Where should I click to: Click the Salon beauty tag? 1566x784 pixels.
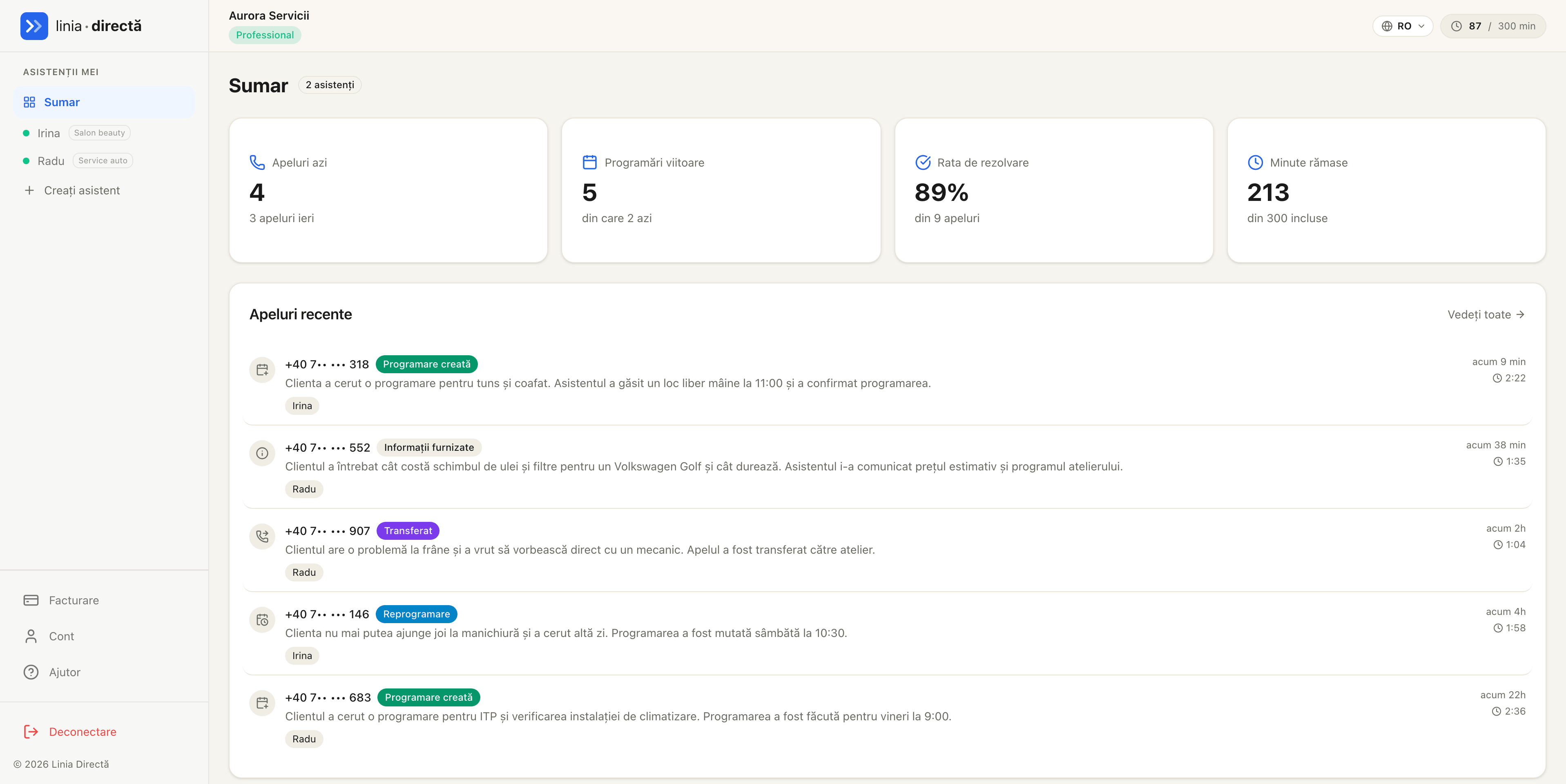99,133
